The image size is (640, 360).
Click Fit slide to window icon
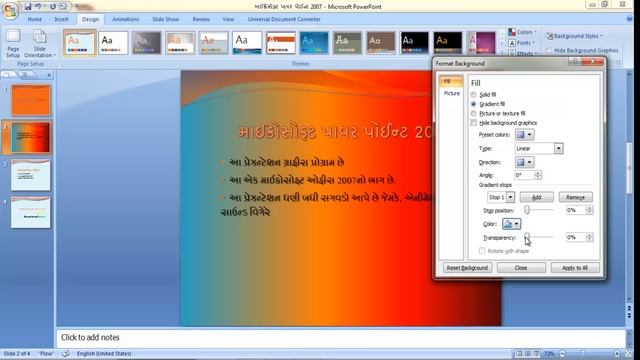[x=629, y=353]
